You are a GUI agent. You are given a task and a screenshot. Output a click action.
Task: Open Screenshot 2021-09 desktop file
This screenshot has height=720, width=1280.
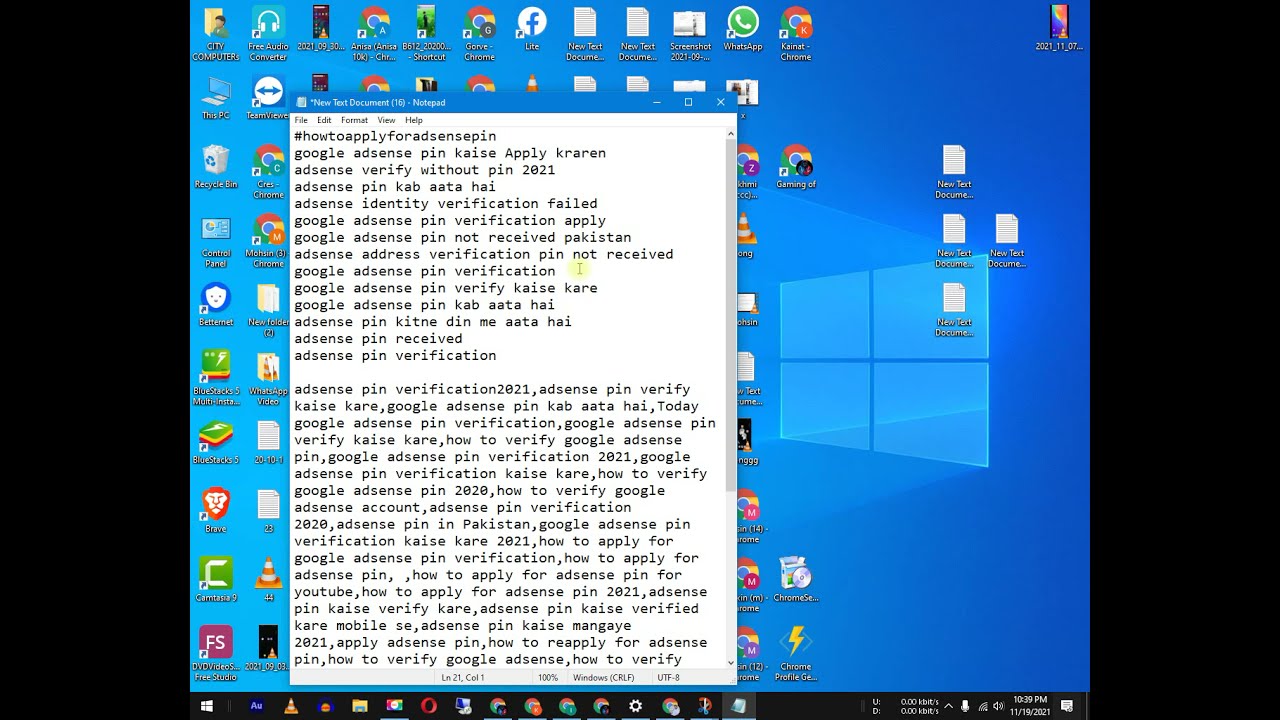[690, 34]
